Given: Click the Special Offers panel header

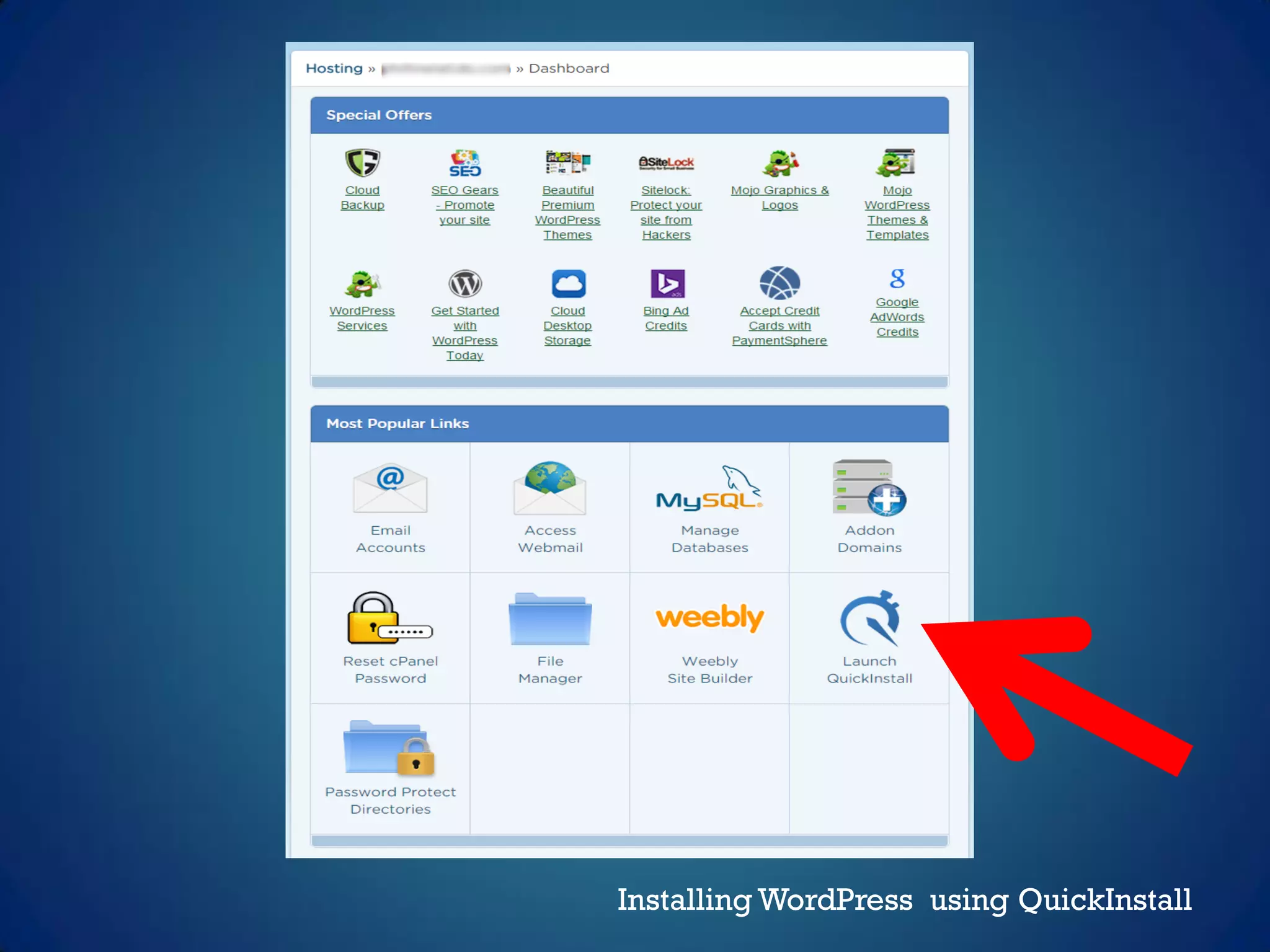Looking at the screenshot, I should [x=629, y=115].
